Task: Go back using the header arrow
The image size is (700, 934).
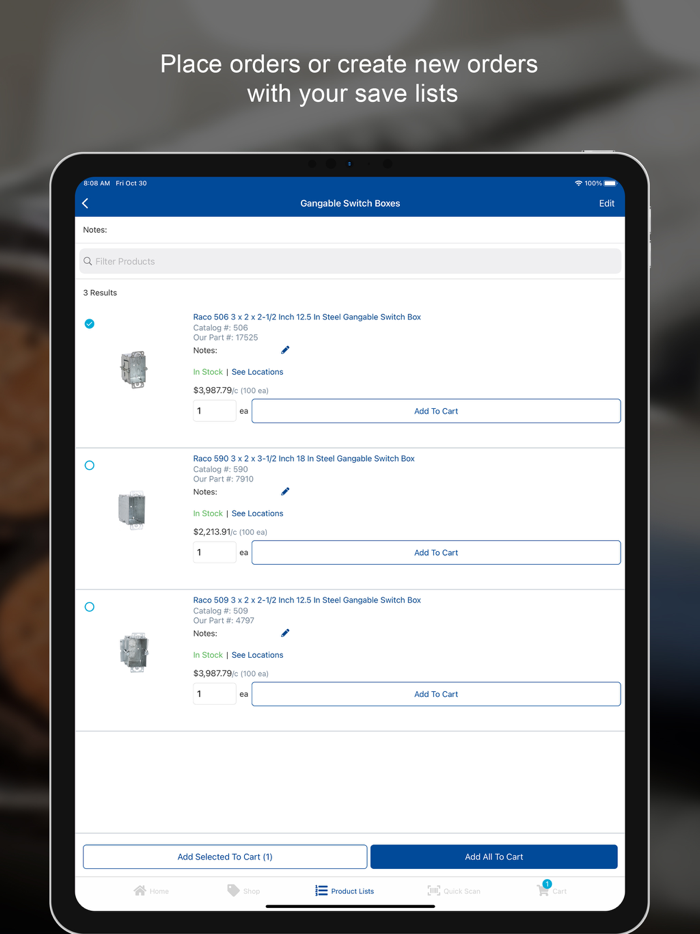Action: point(85,204)
